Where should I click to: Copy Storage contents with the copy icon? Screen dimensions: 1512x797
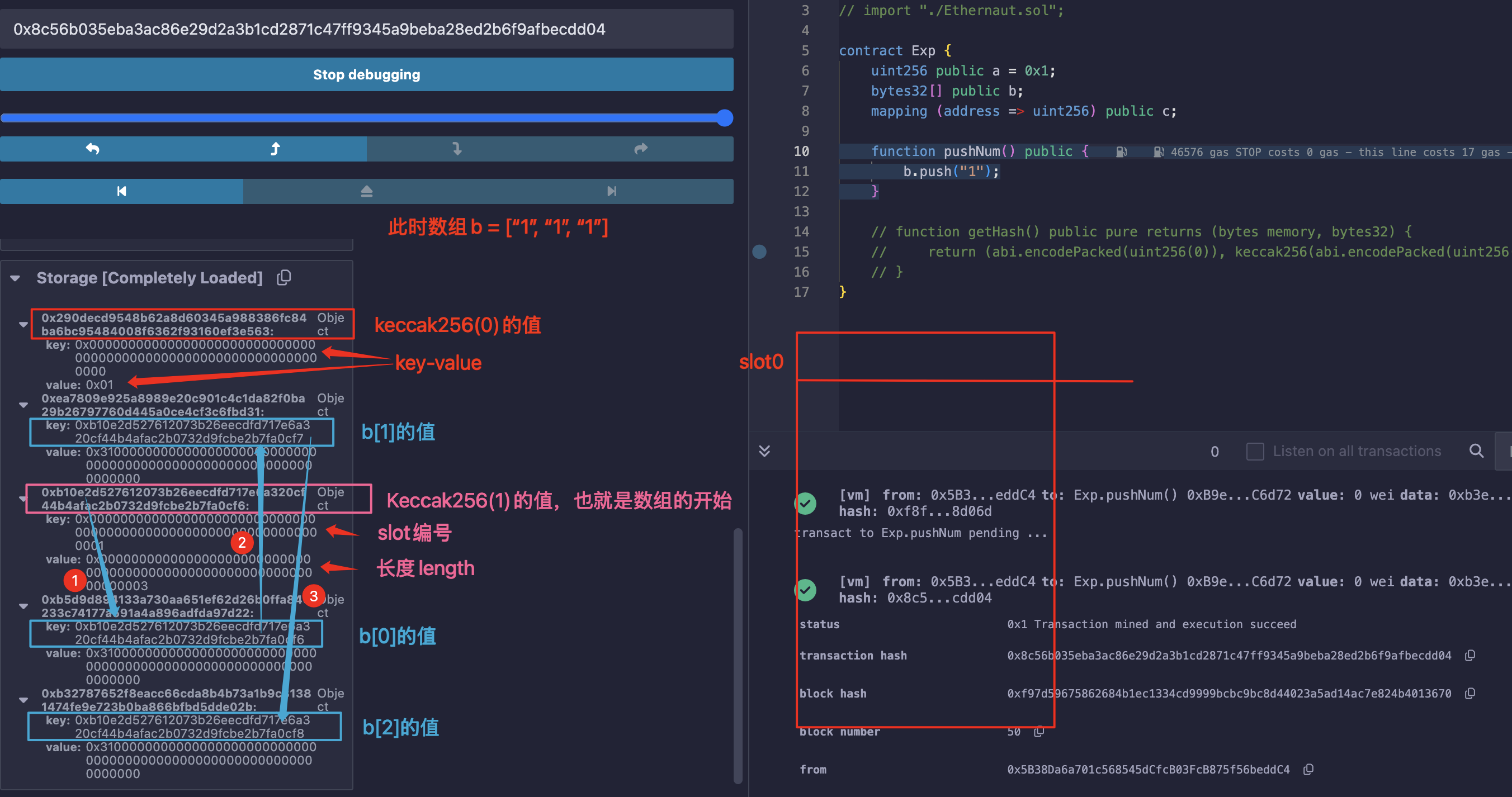pos(284,278)
